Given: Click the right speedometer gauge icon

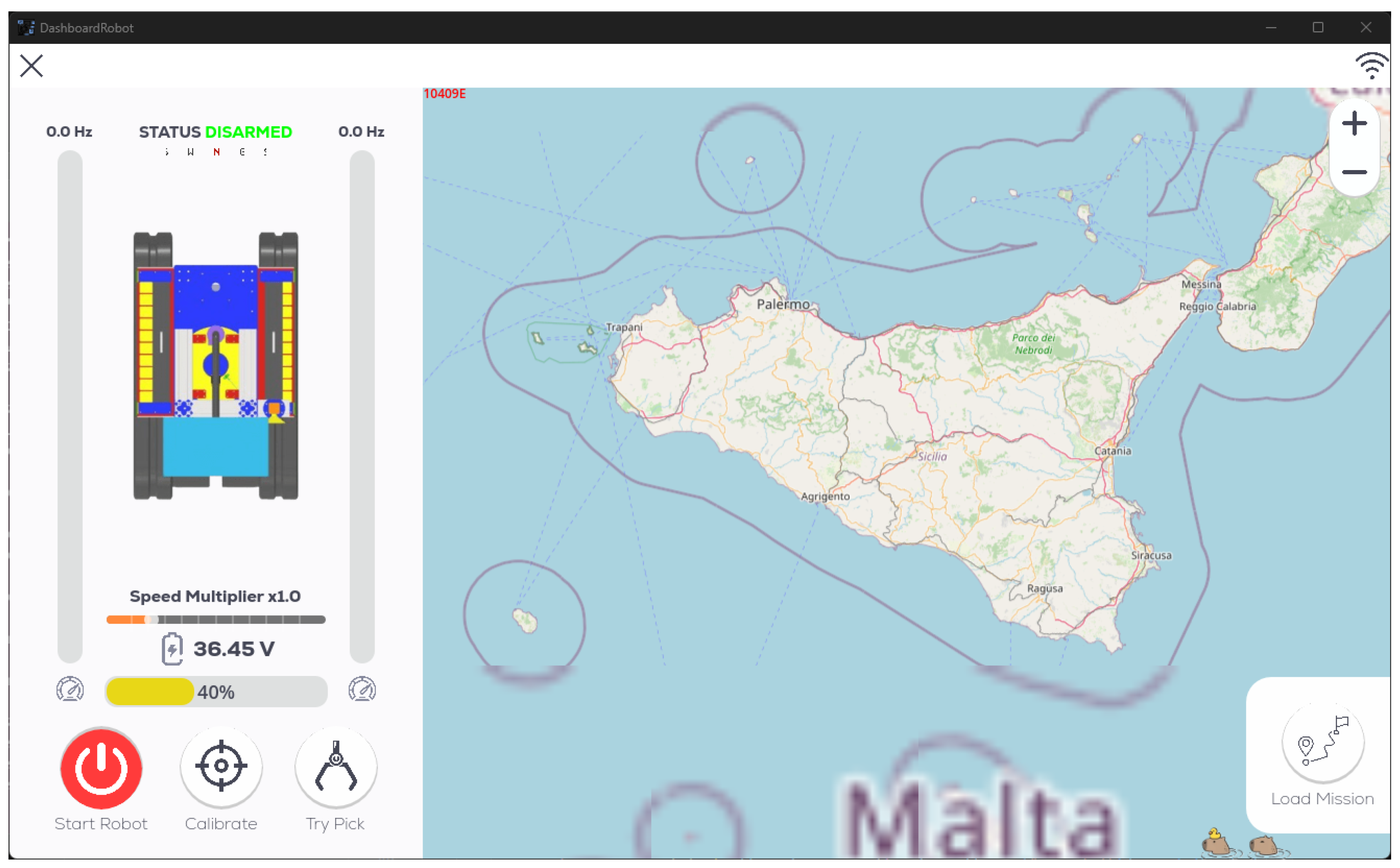Looking at the screenshot, I should 362,690.
